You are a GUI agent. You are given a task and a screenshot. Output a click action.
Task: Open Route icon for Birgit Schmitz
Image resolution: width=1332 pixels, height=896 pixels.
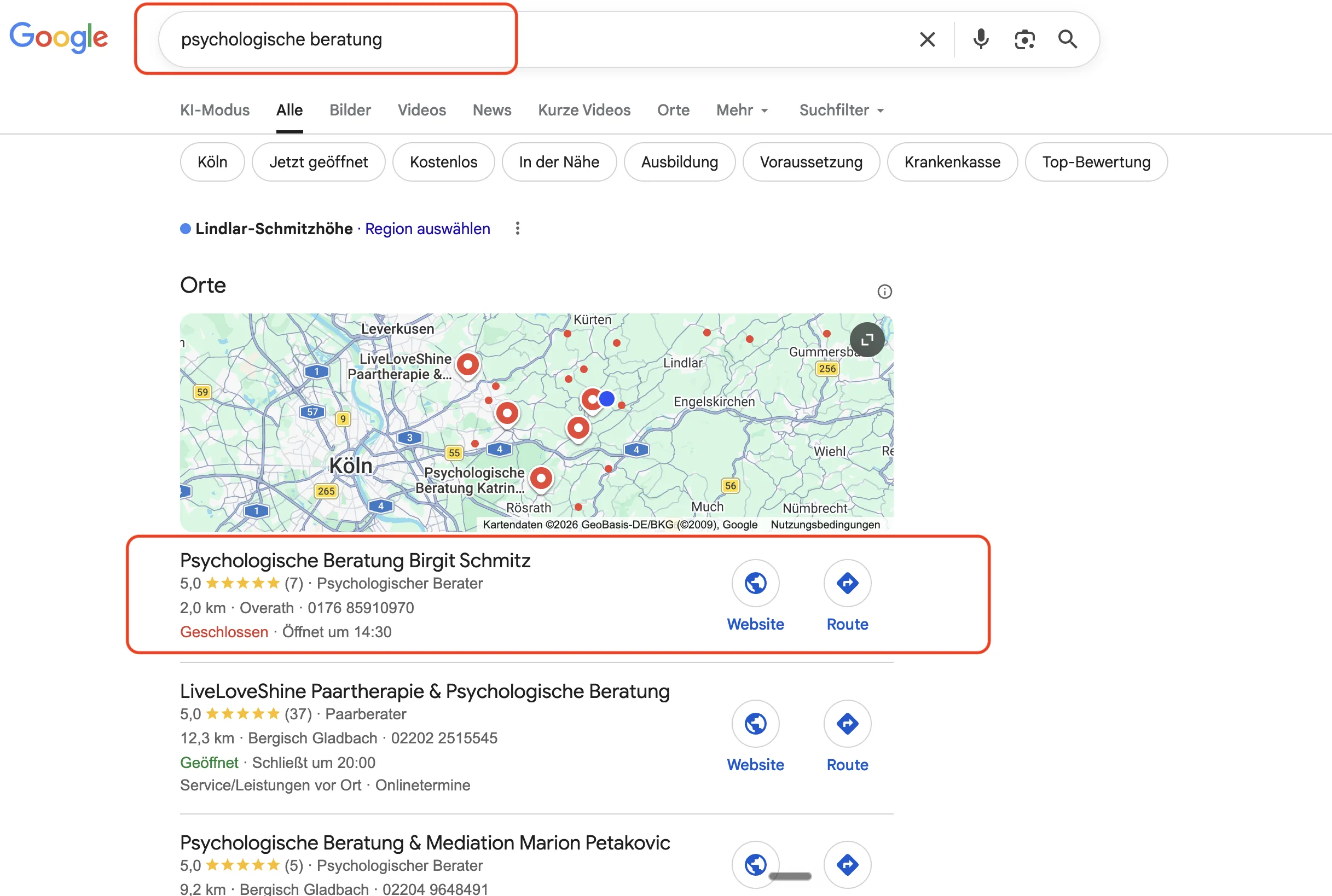pyautogui.click(x=847, y=583)
